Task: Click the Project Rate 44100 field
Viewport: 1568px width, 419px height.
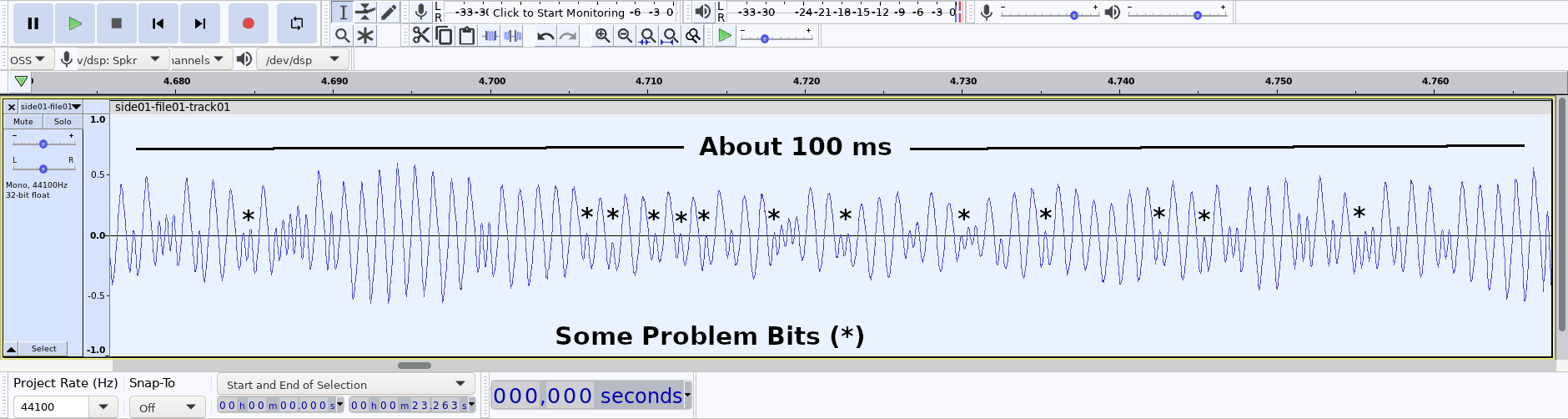Action: (x=52, y=406)
